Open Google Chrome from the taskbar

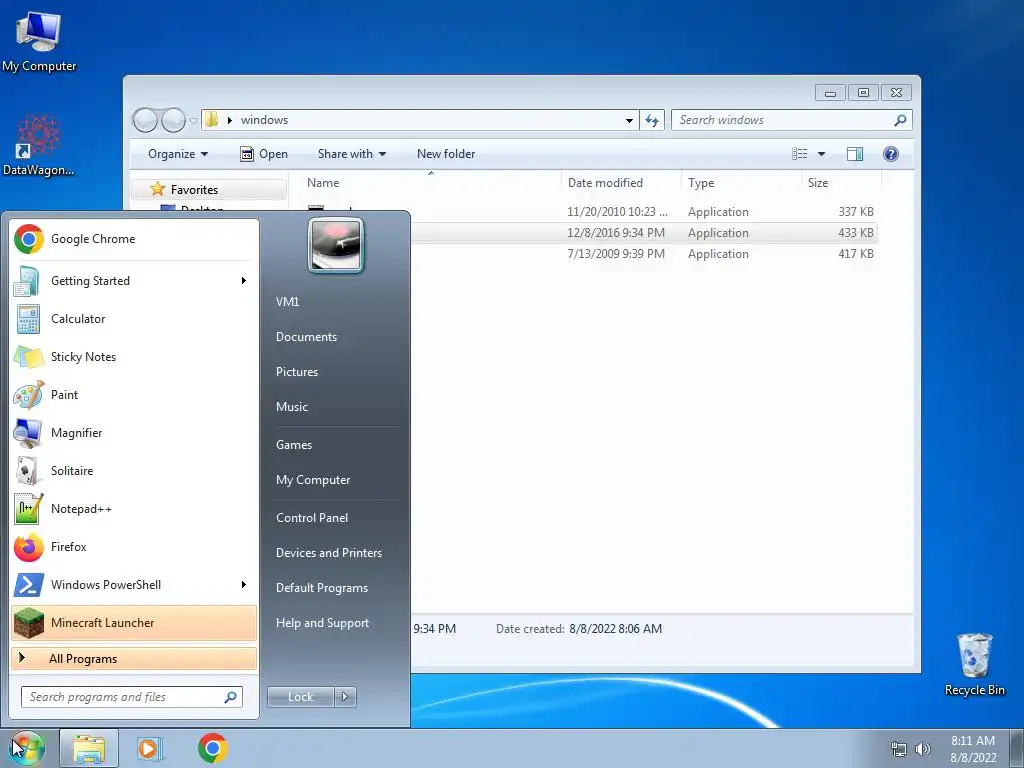212,748
